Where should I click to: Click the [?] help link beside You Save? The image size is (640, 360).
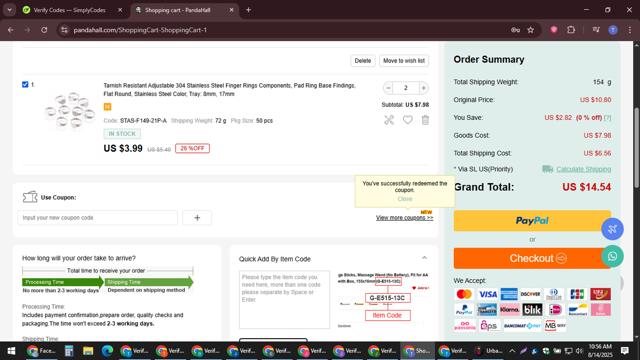[x=607, y=118]
